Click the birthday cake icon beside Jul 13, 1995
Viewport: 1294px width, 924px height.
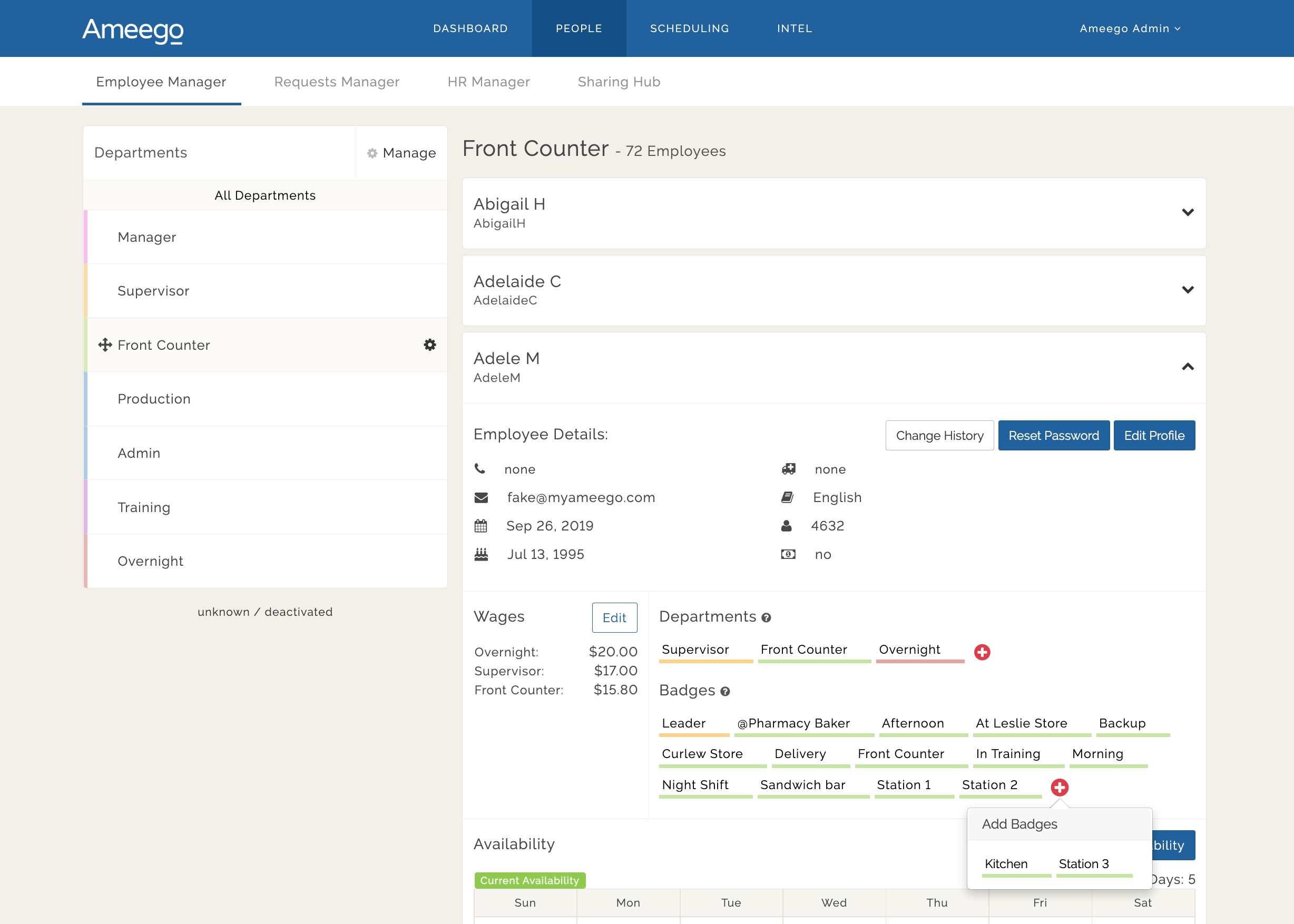coord(482,554)
